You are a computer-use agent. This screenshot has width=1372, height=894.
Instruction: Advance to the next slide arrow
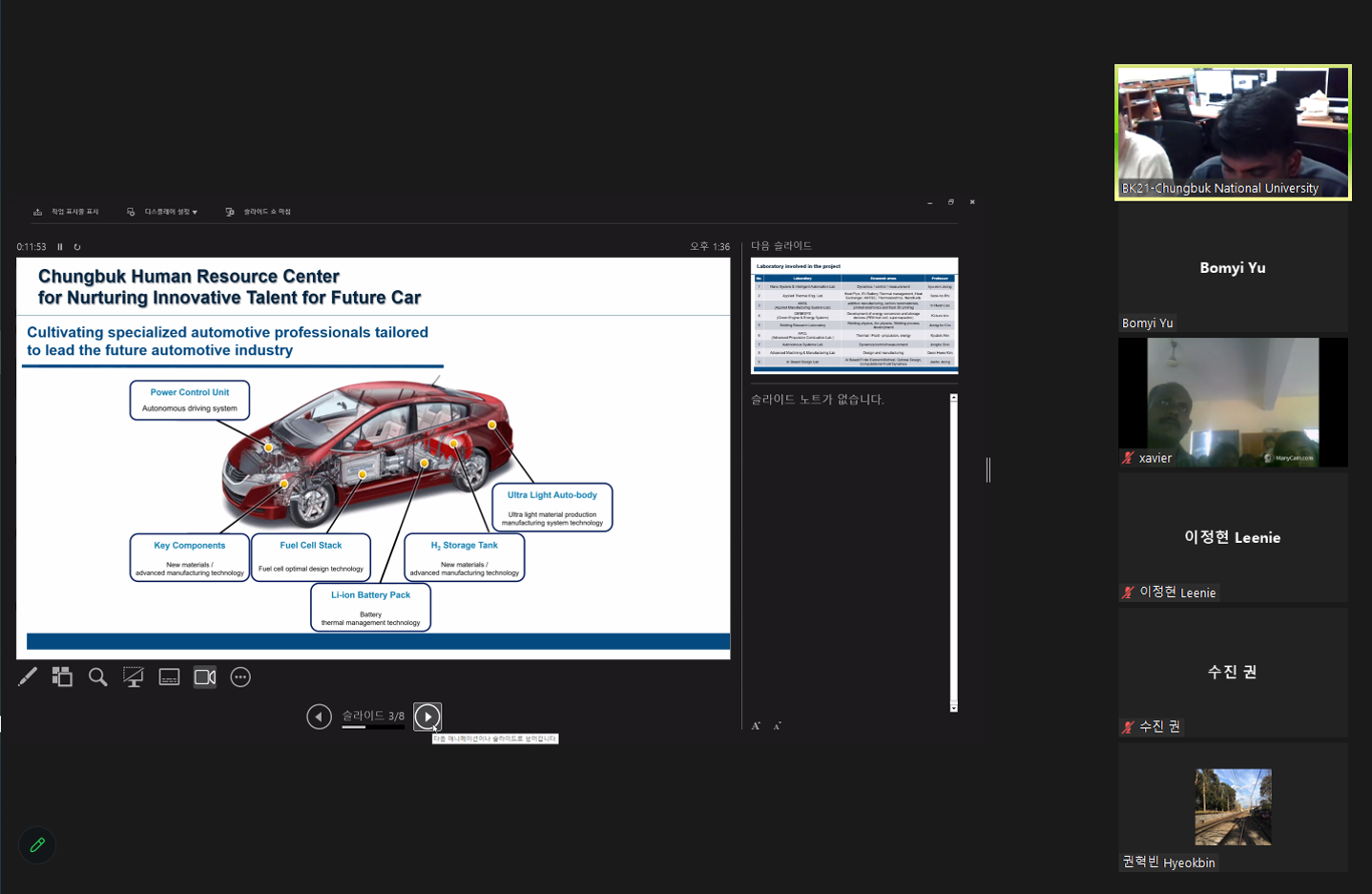(x=427, y=717)
